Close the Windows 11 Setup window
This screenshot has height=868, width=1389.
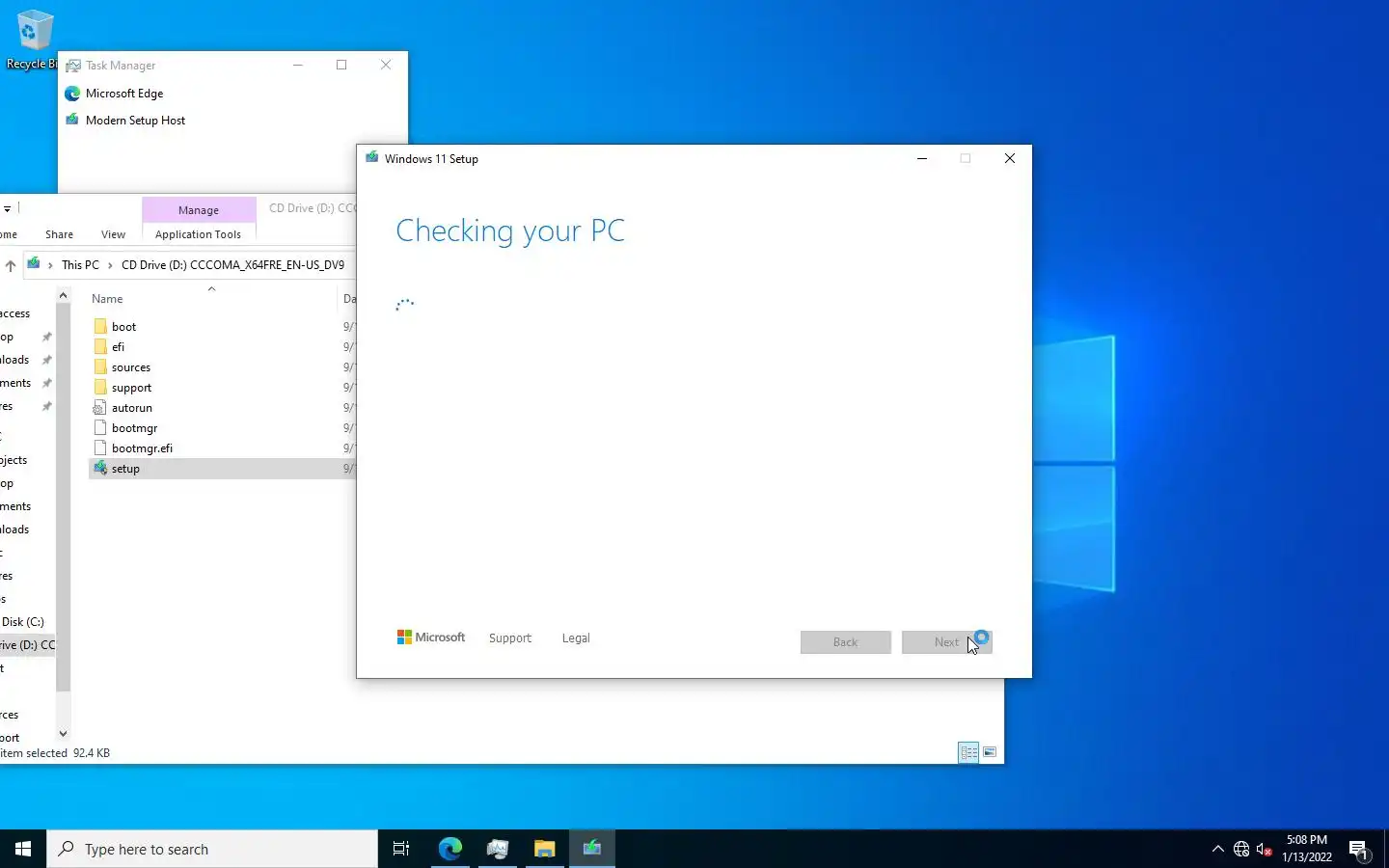pos(1009,158)
